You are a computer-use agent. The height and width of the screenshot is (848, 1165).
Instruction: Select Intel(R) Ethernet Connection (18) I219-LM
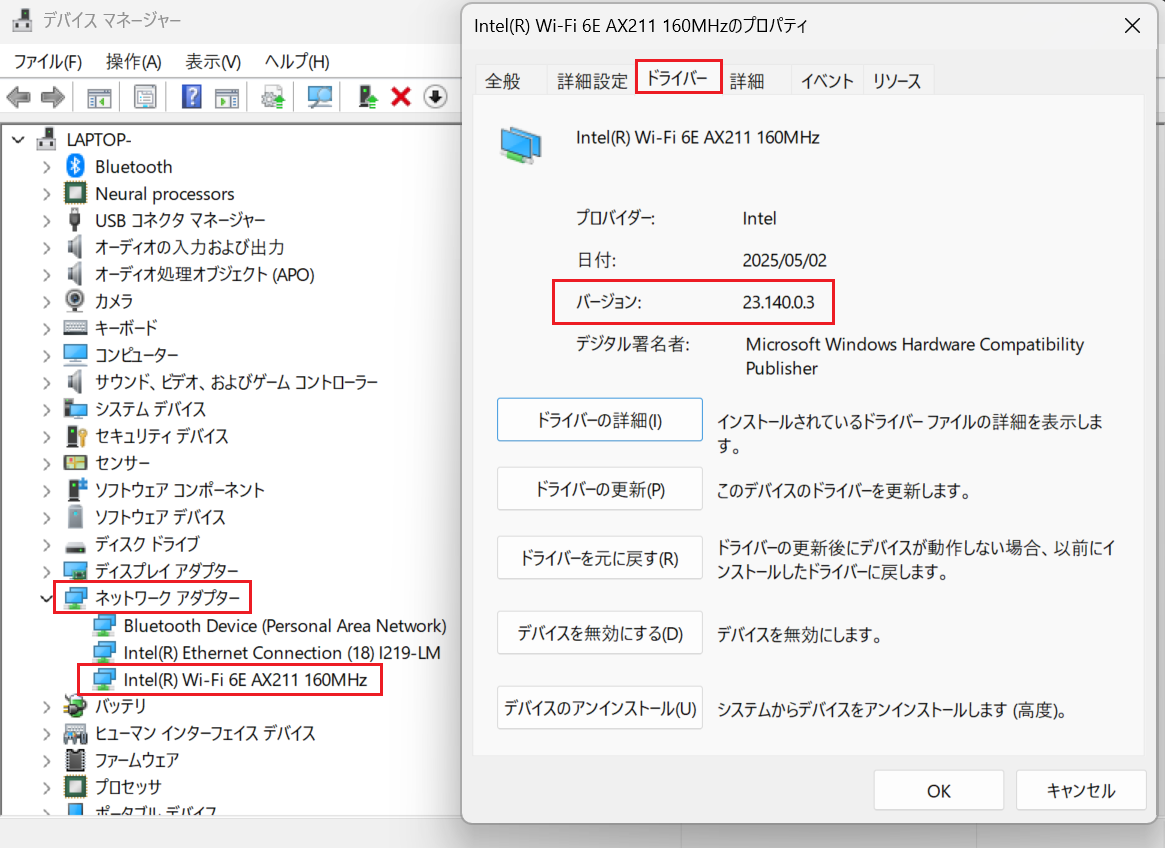coord(282,653)
